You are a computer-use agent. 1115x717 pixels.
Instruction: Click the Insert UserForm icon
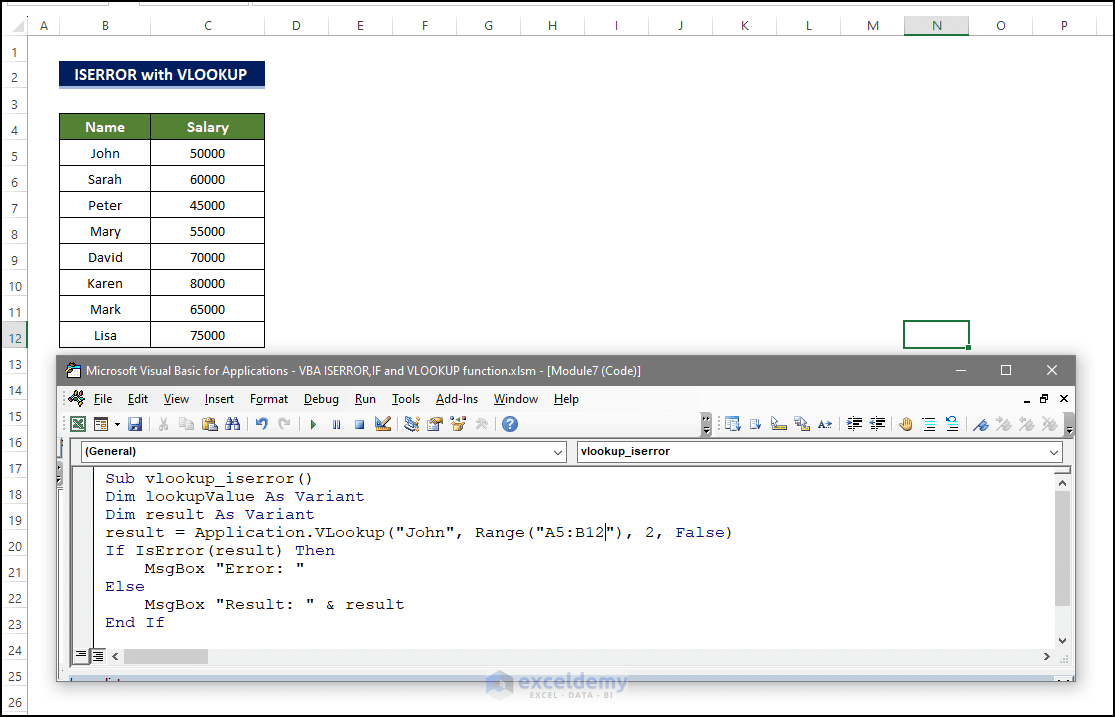(101, 425)
